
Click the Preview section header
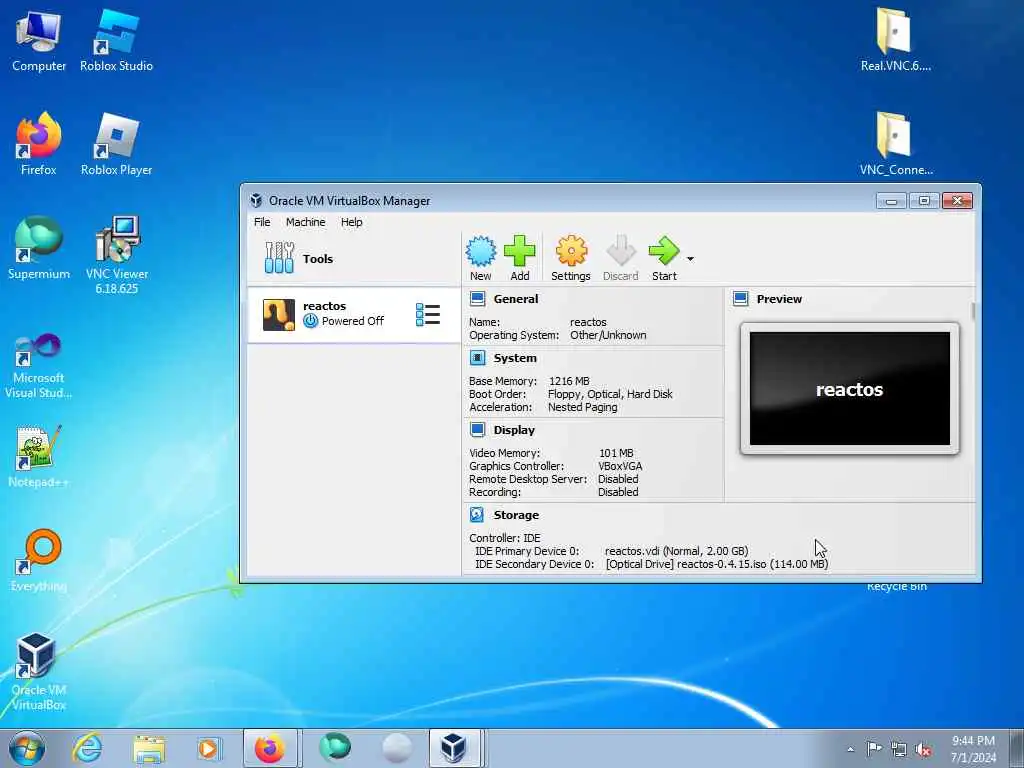(x=779, y=299)
